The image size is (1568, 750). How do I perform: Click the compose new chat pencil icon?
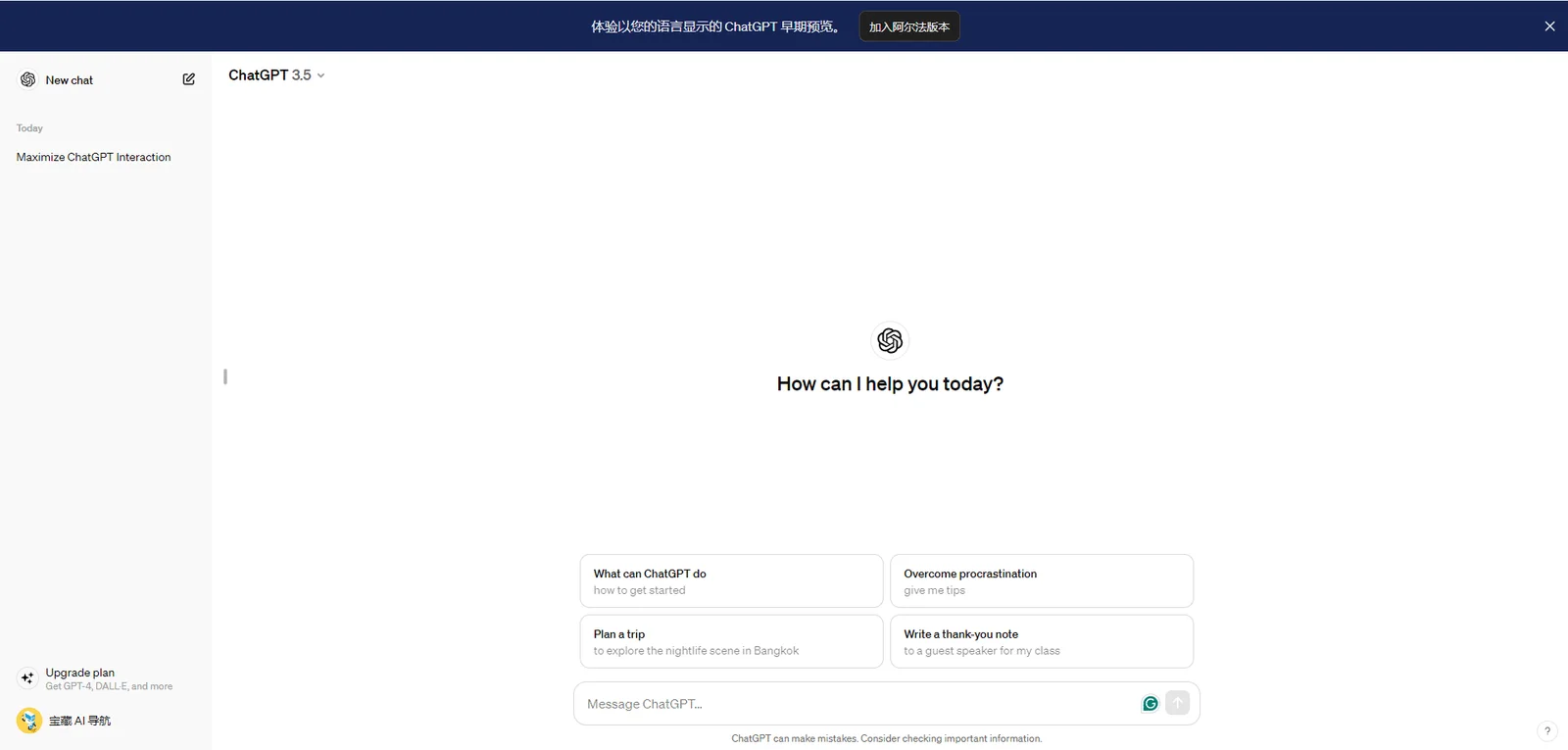(x=189, y=79)
